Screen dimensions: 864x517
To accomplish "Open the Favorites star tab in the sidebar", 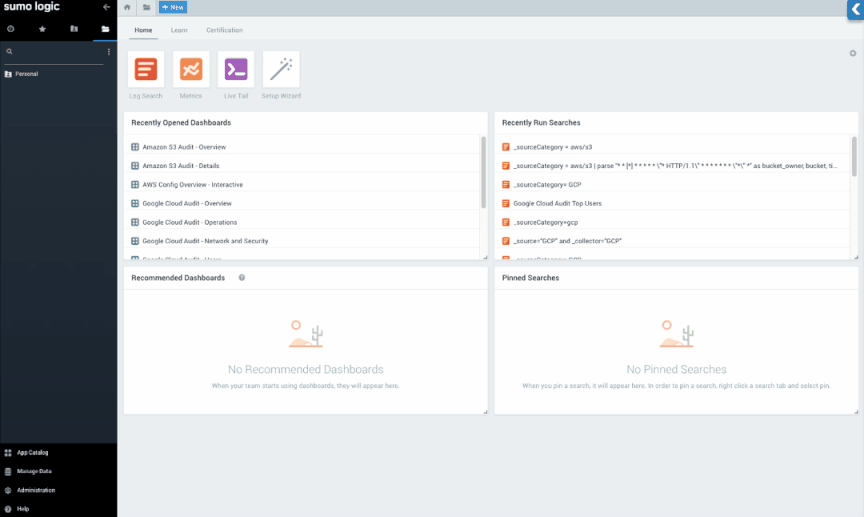I will pos(42,29).
